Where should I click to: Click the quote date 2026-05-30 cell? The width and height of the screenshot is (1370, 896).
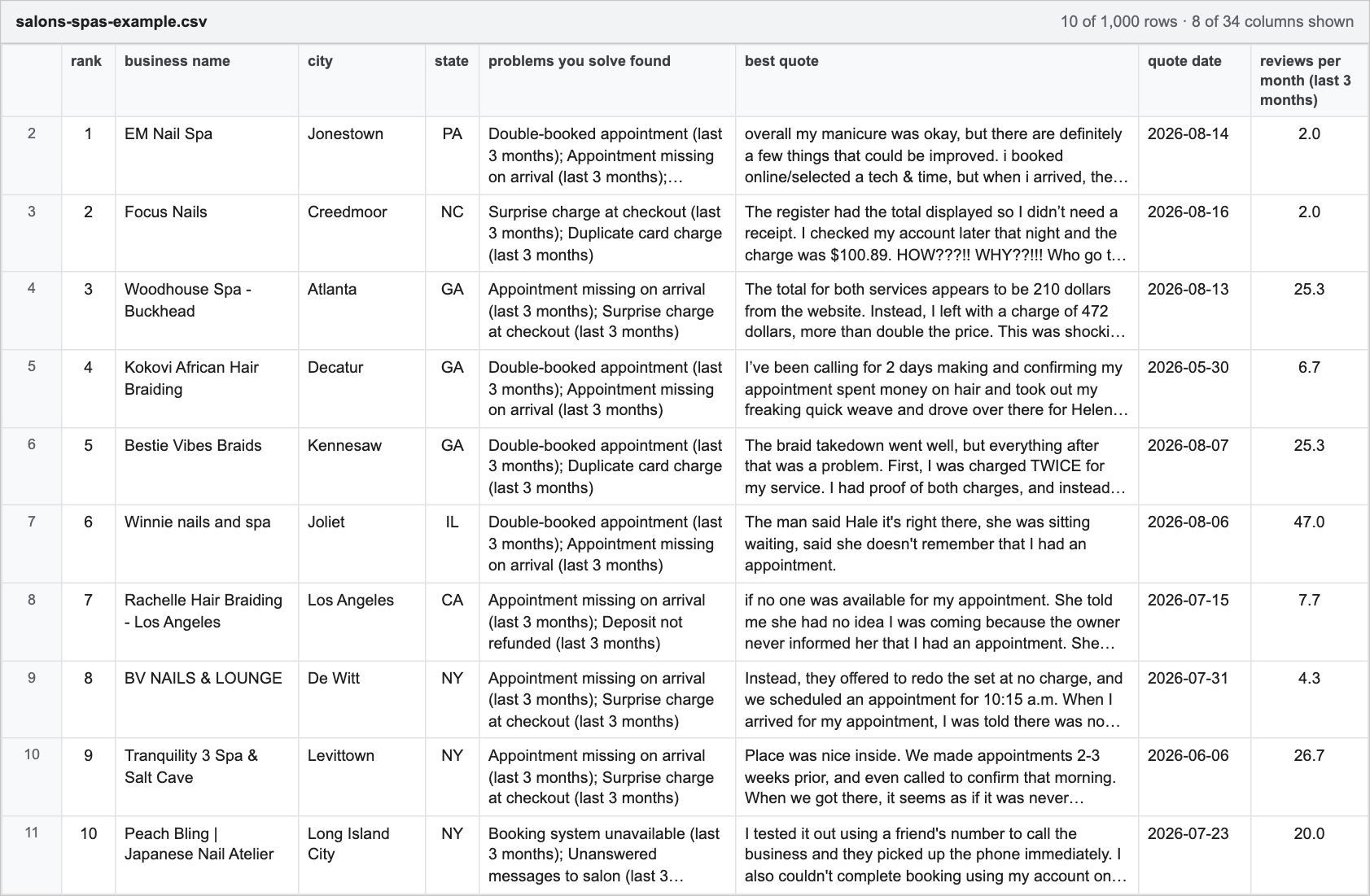click(x=1194, y=389)
